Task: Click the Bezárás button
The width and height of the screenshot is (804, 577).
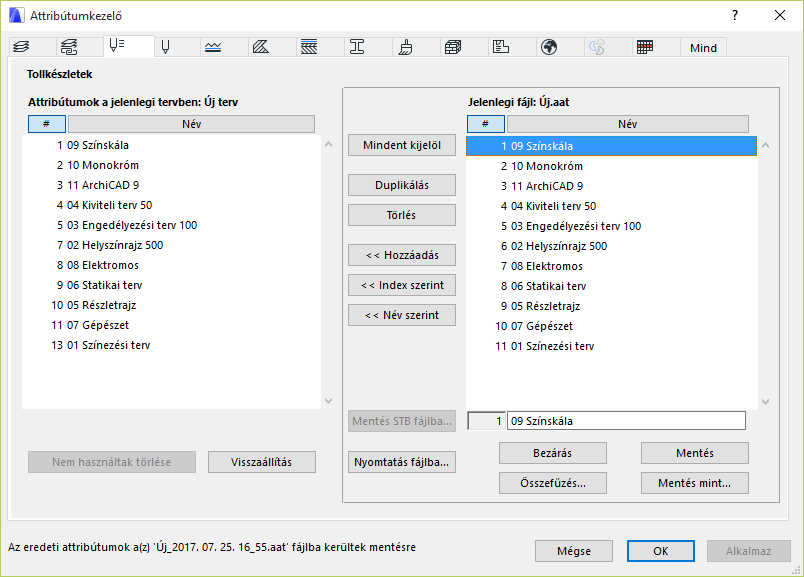Action: tap(553, 453)
